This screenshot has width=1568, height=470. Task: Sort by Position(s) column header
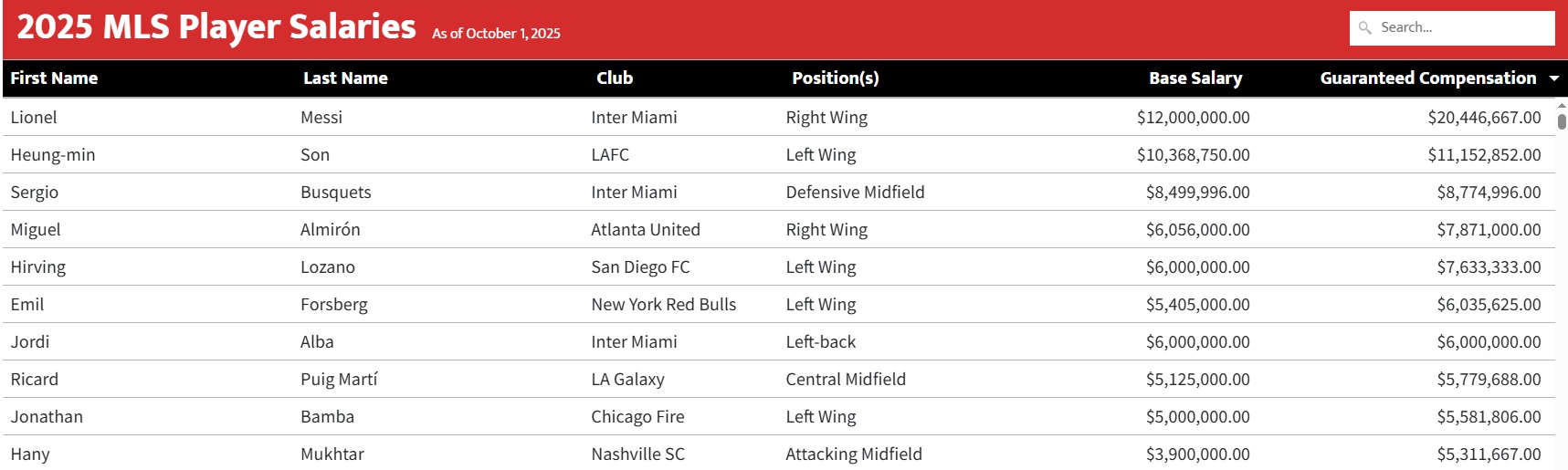pyautogui.click(x=835, y=78)
